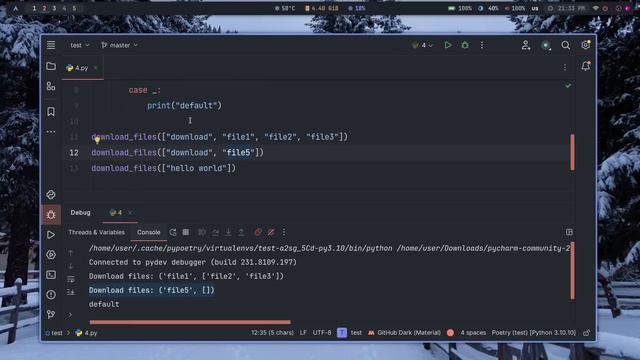Viewport: 640px width, 360px height.
Task: Open editor tab options menu
Action: 565,67
